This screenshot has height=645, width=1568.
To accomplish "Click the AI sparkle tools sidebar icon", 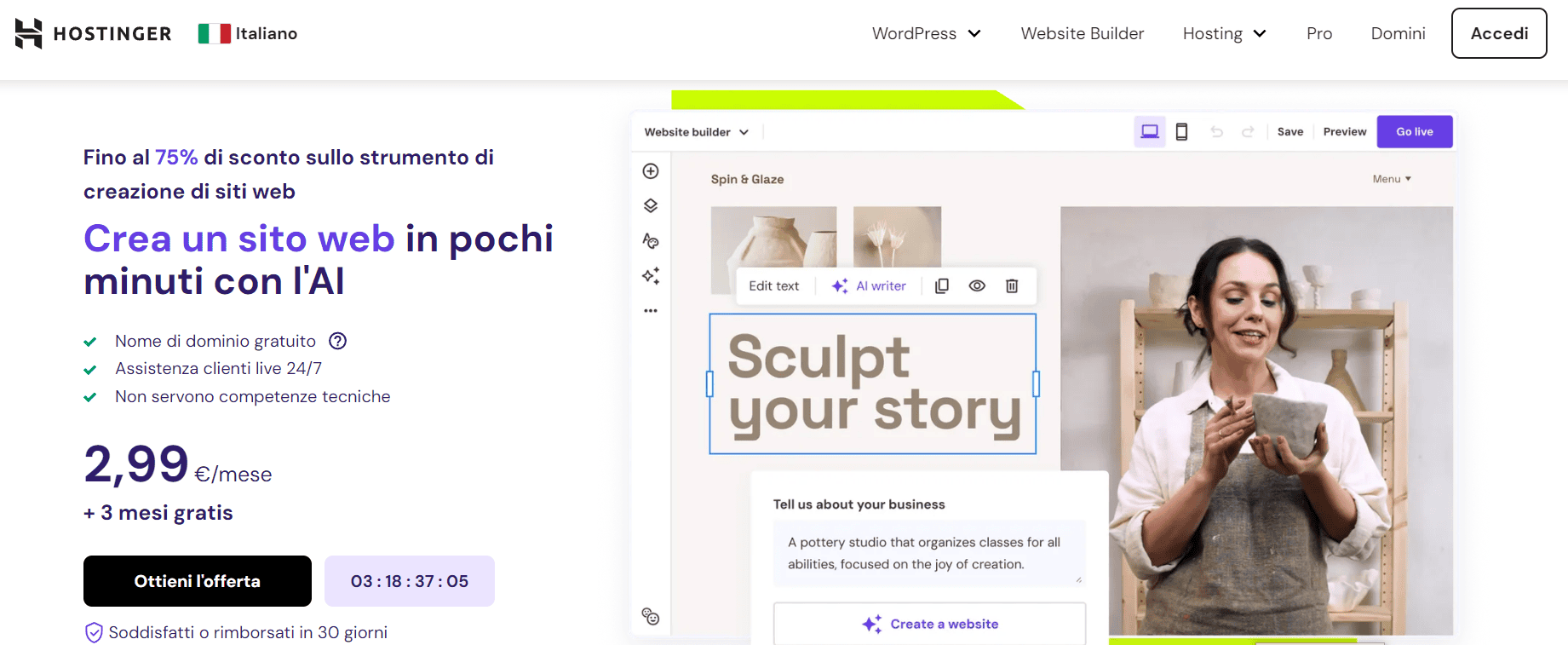I will (651, 276).
